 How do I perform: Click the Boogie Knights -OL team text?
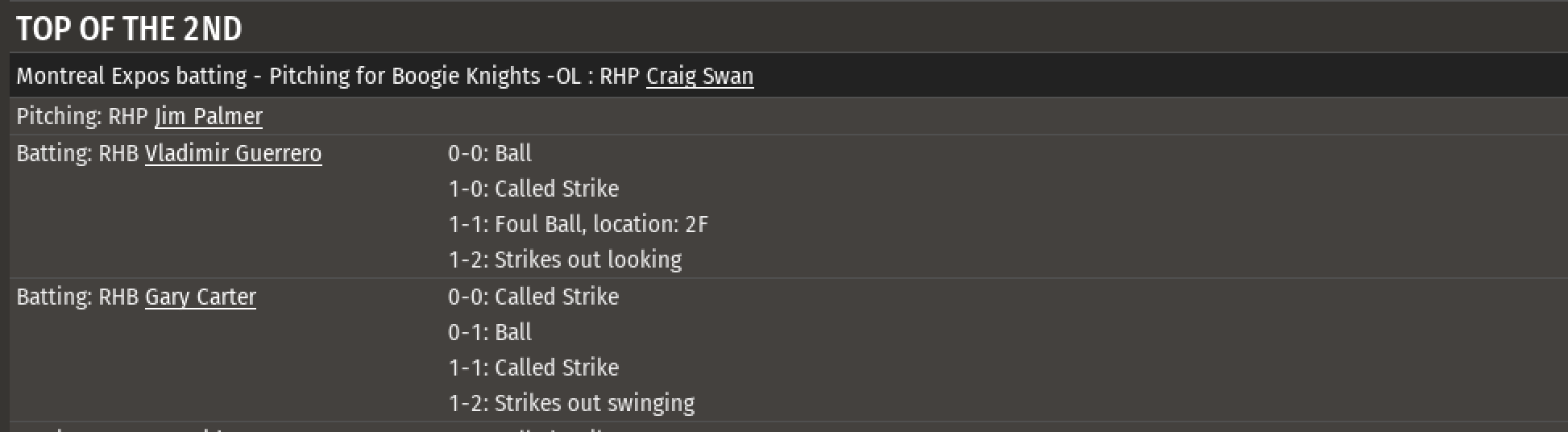tap(486, 76)
